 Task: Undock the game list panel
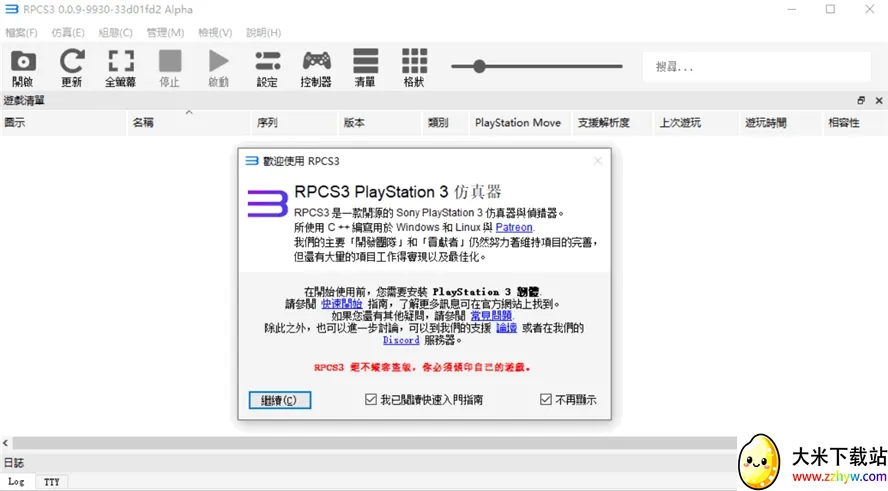861,100
